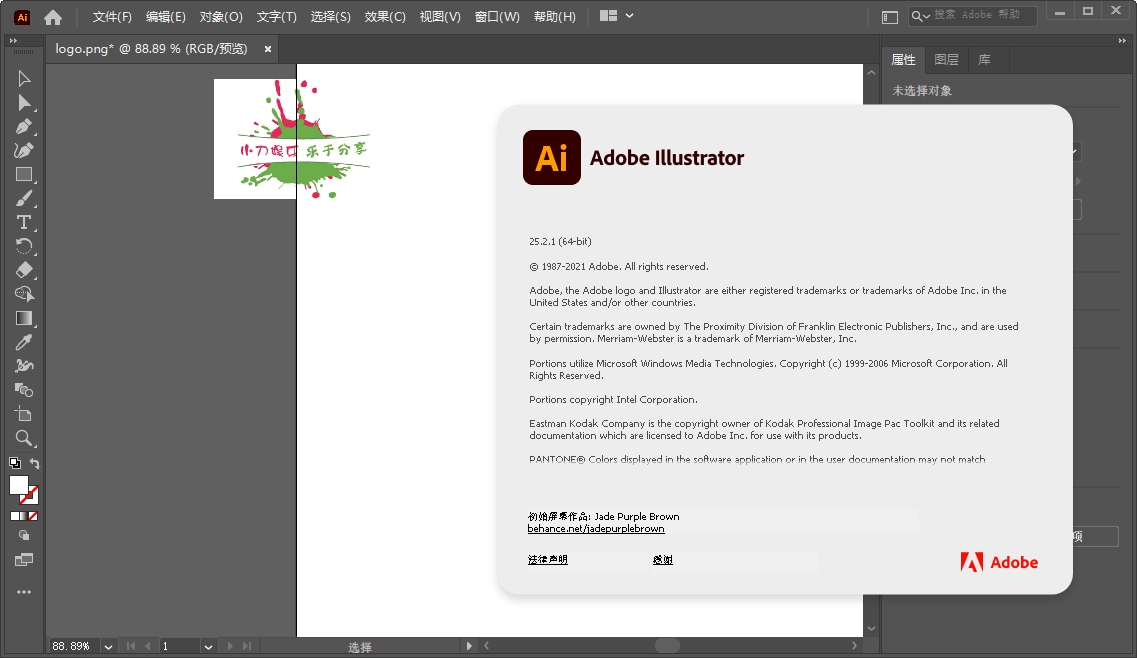
Task: Open the zoom level dropdown
Action: point(108,647)
